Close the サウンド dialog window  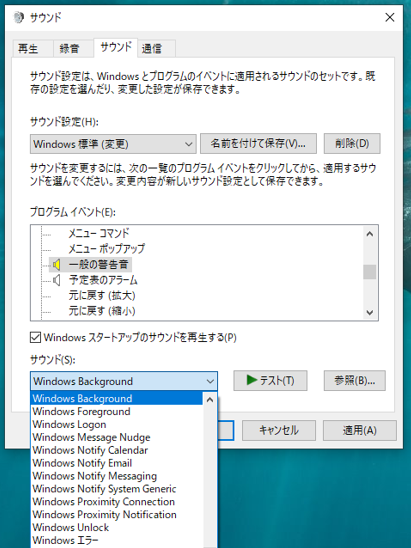[390, 17]
